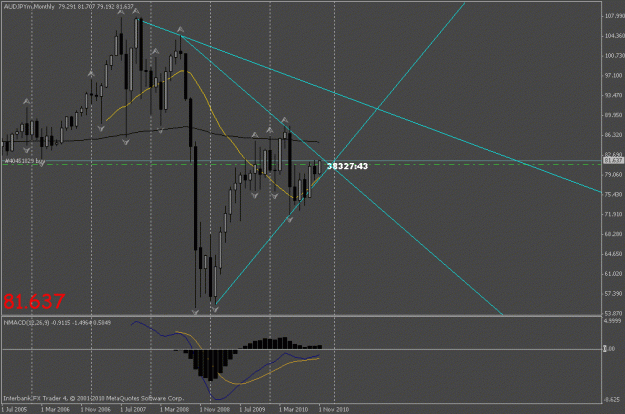Click the 61.020 price axis label
This screenshot has width=625, height=414.
[x=614, y=274]
